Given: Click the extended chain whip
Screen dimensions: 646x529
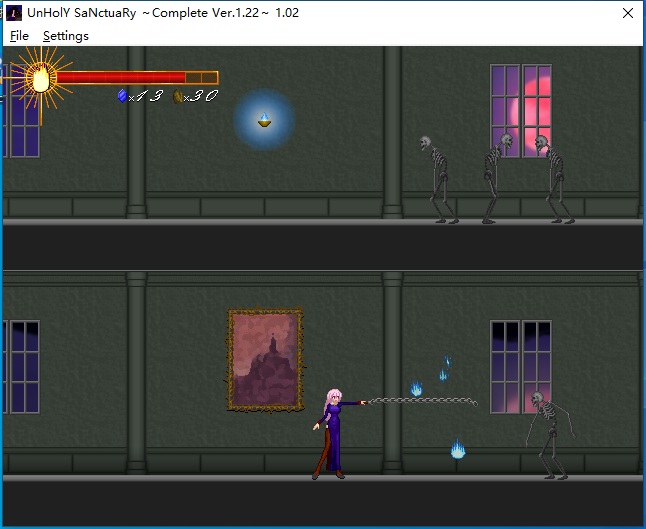Looking at the screenshot, I should (x=420, y=402).
